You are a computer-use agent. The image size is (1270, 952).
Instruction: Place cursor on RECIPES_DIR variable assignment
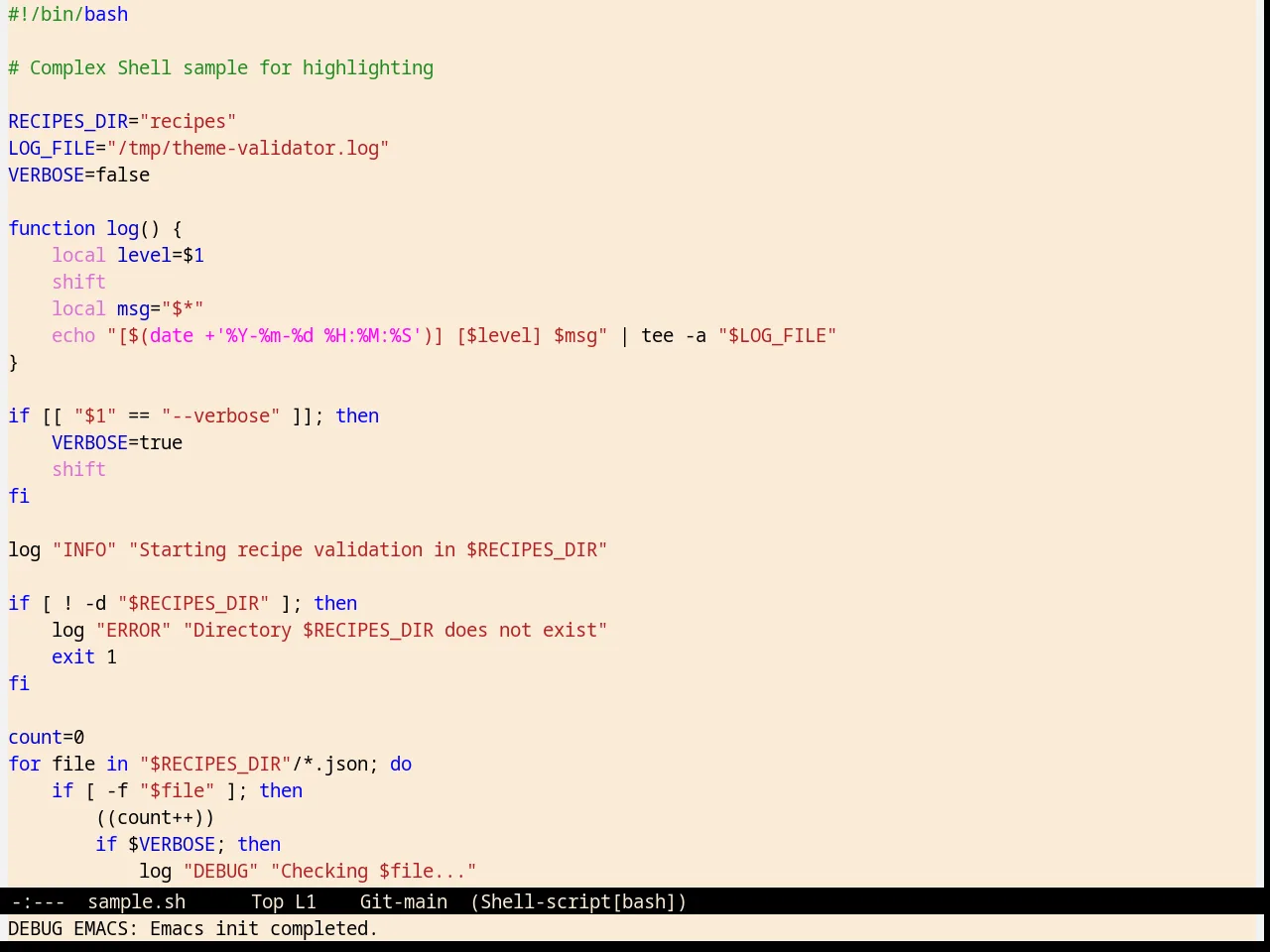tap(122, 122)
